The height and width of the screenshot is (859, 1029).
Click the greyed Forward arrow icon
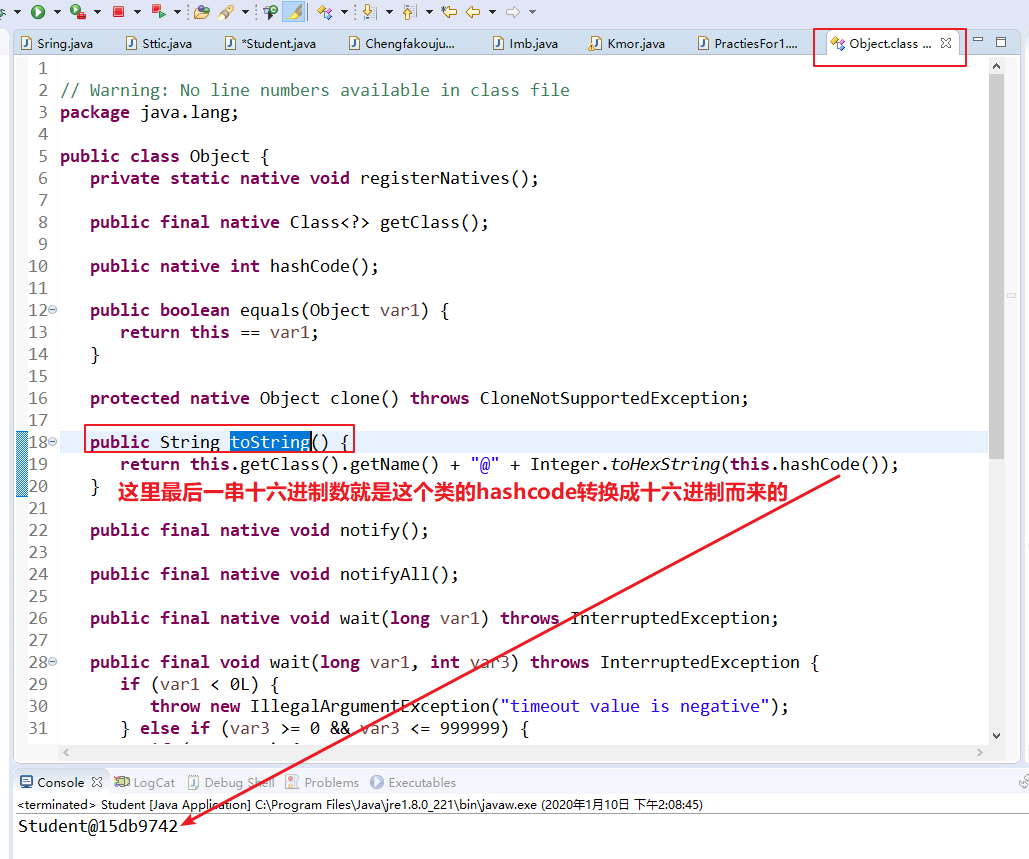point(513,12)
